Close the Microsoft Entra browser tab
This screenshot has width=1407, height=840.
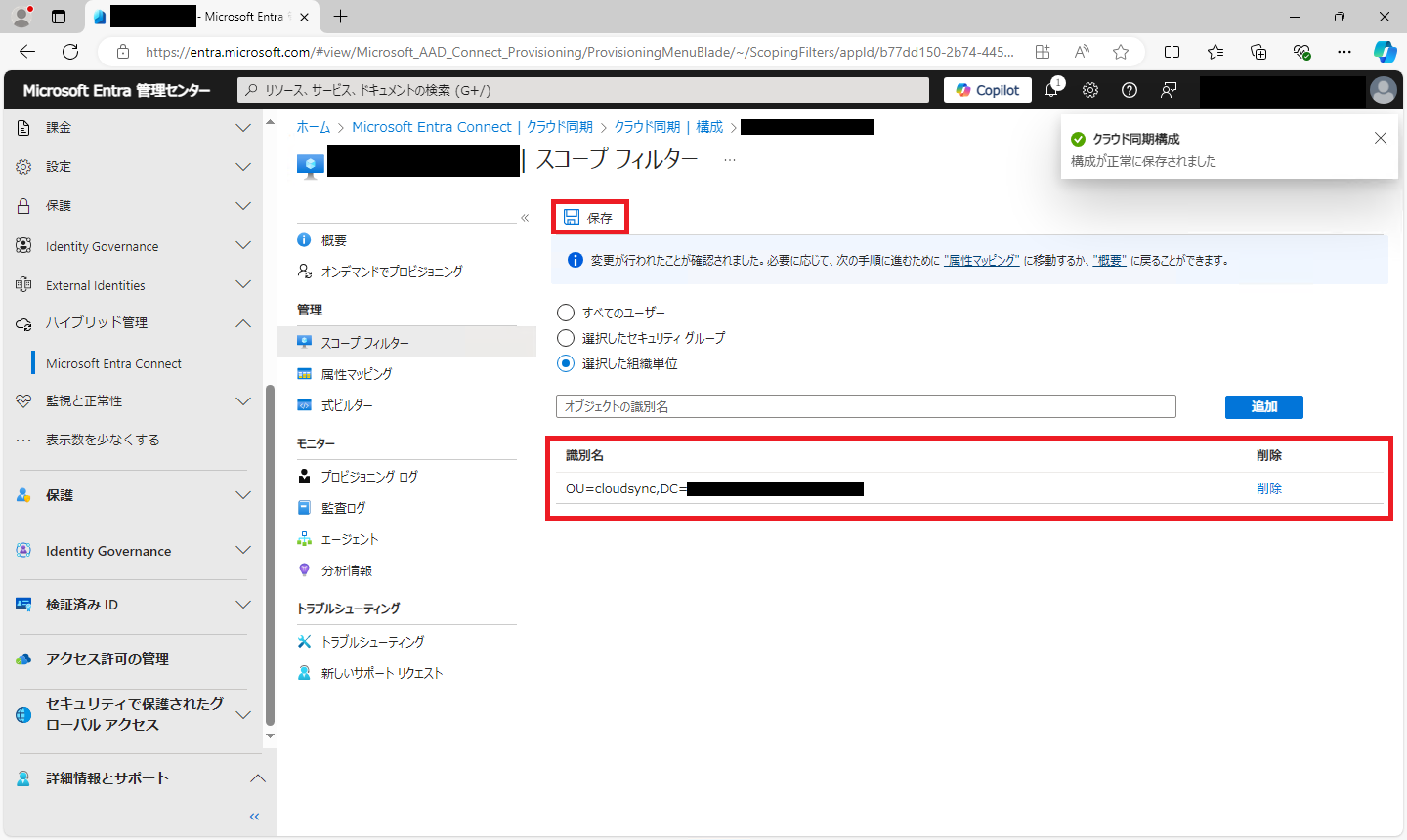[x=304, y=17]
